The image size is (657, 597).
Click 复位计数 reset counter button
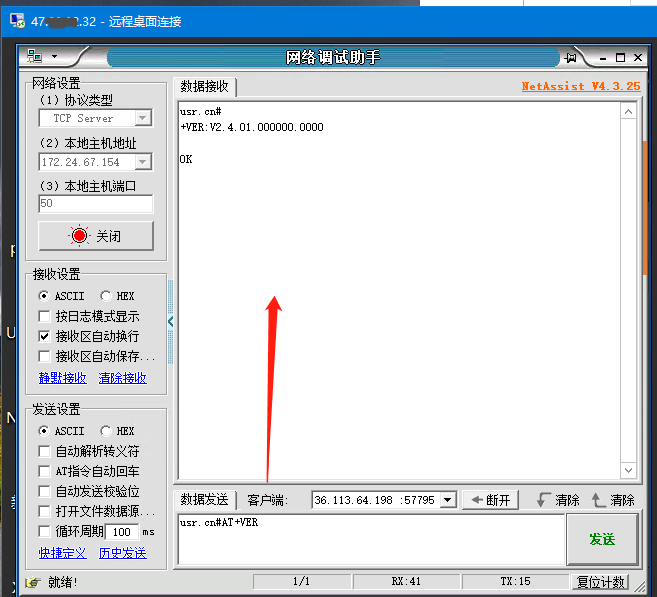[601, 582]
